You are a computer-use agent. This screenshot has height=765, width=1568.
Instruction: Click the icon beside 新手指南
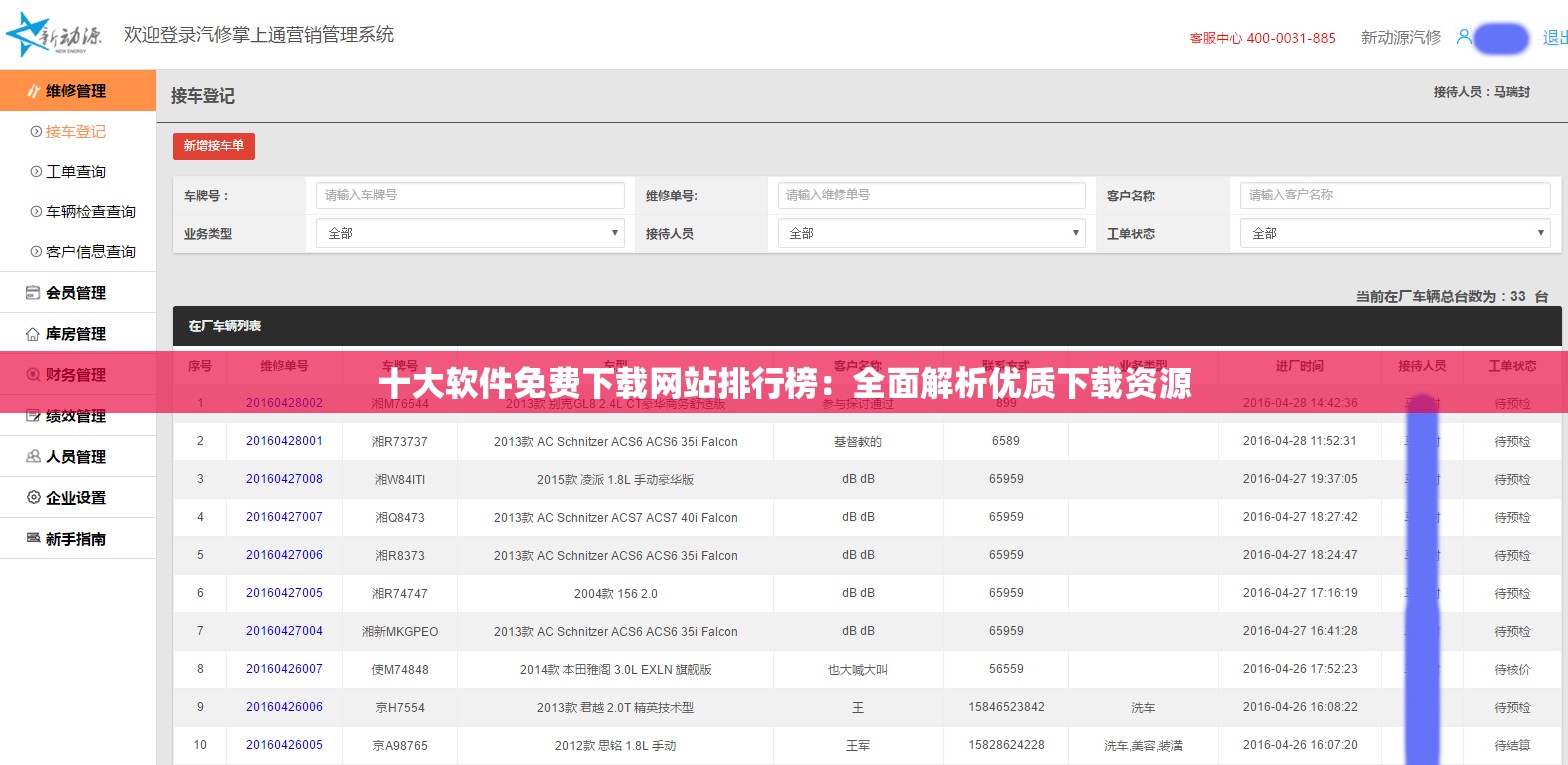pyautogui.click(x=33, y=539)
